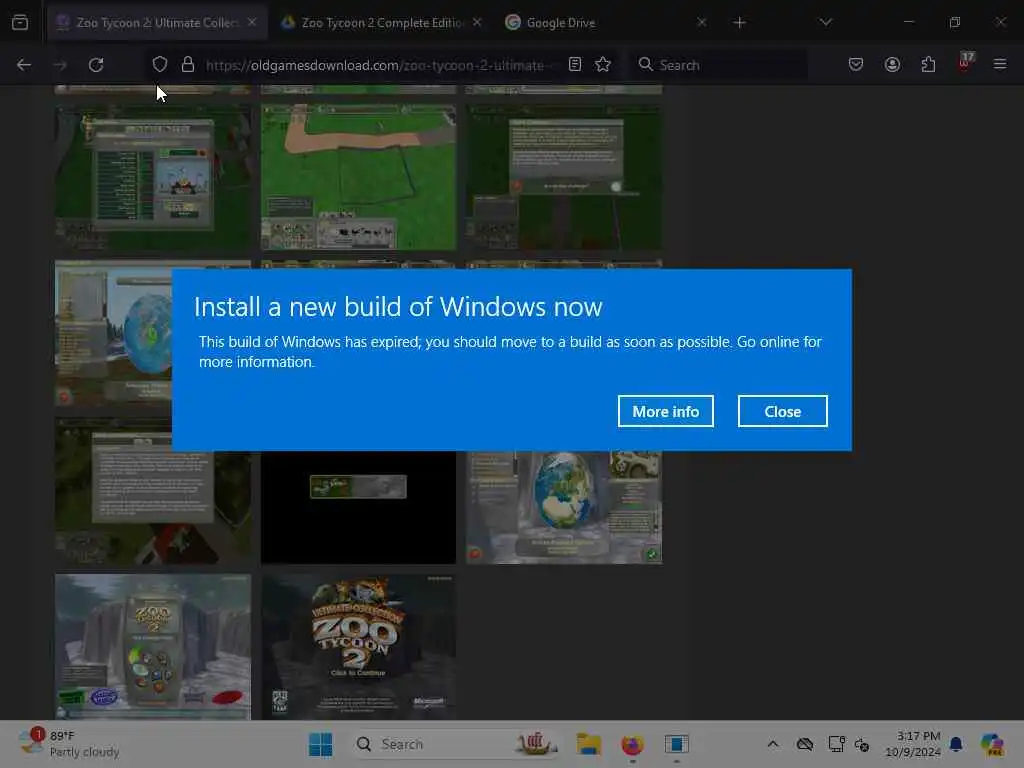
Task: Click the Viking ship search highlight icon
Action: (x=536, y=744)
